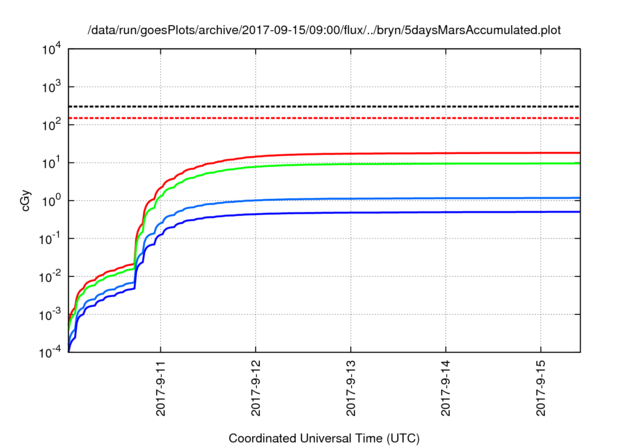Click the red dashed threshold line
Viewport: 640px width, 448px height.
pyautogui.click(x=324, y=118)
